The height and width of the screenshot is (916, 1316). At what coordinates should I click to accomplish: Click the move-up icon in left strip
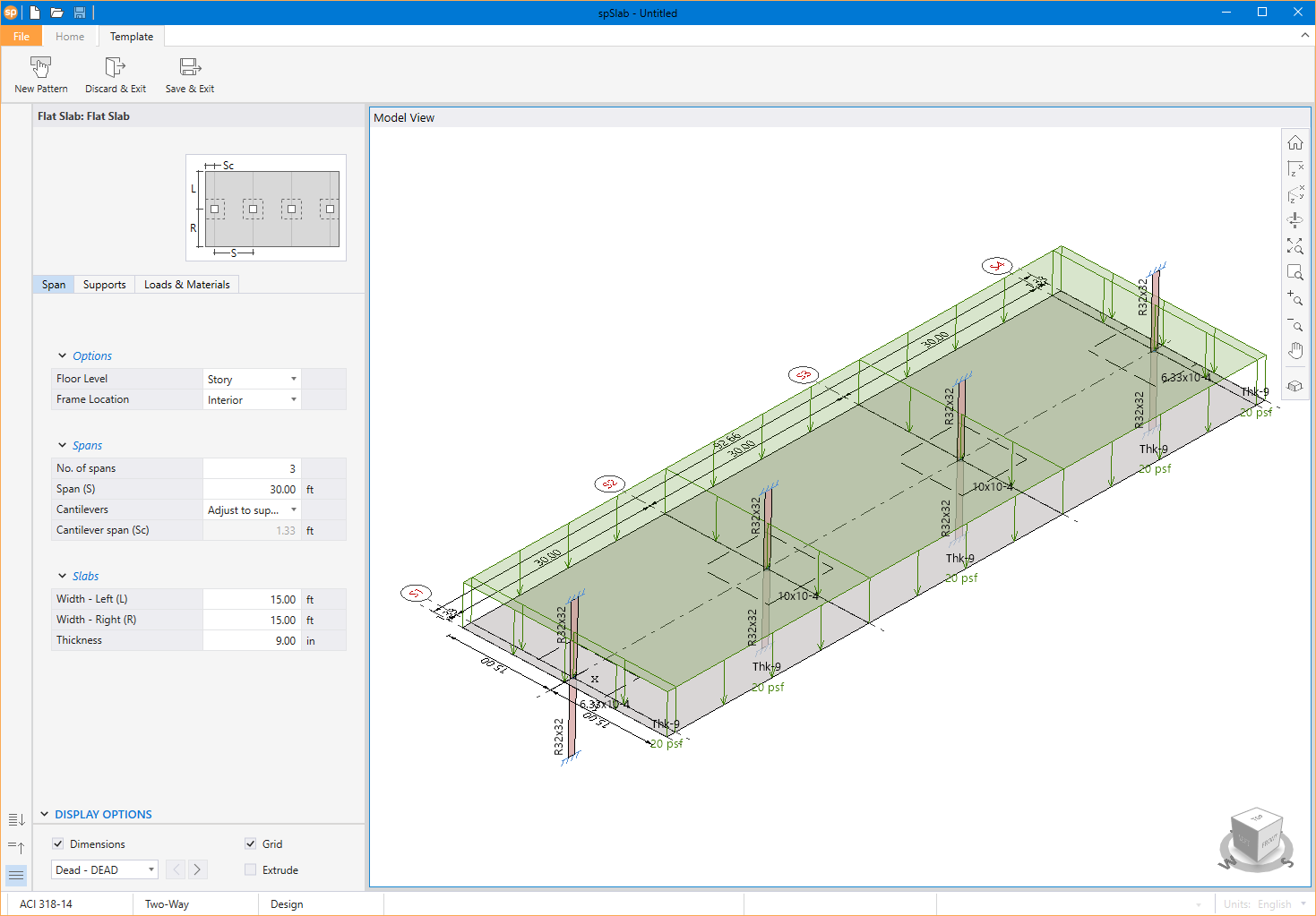(16, 847)
